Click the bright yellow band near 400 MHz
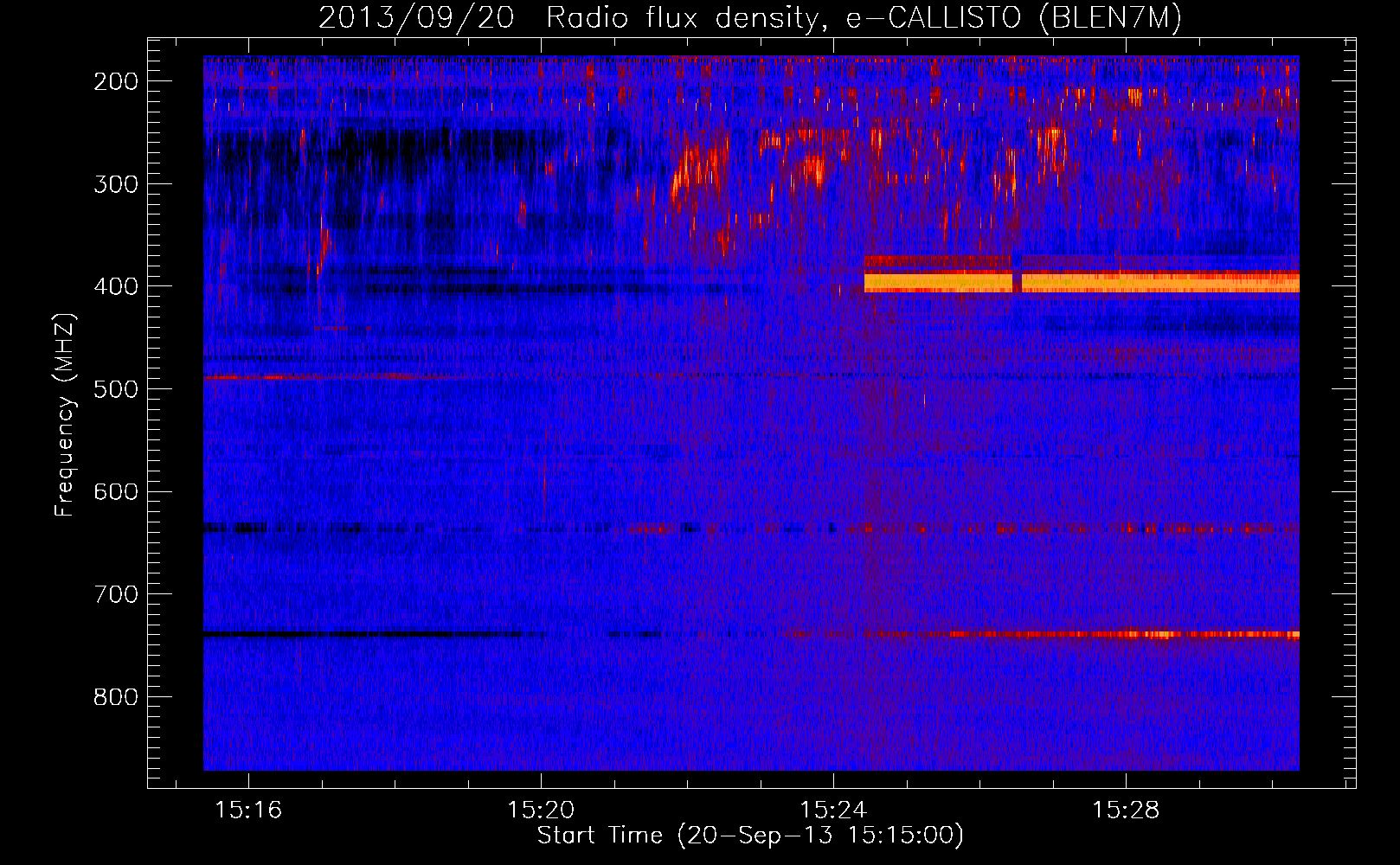Screen dimensions: 1400x865 coord(1082,282)
